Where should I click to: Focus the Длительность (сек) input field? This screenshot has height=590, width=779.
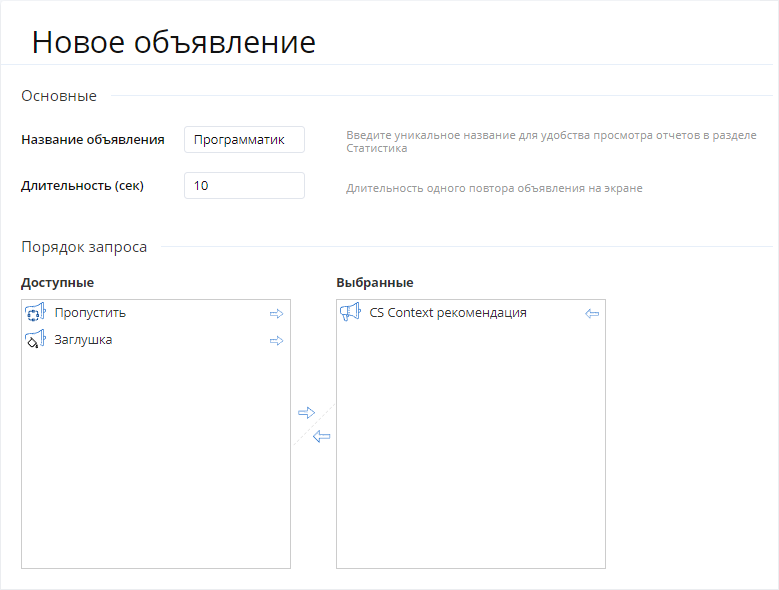244,186
